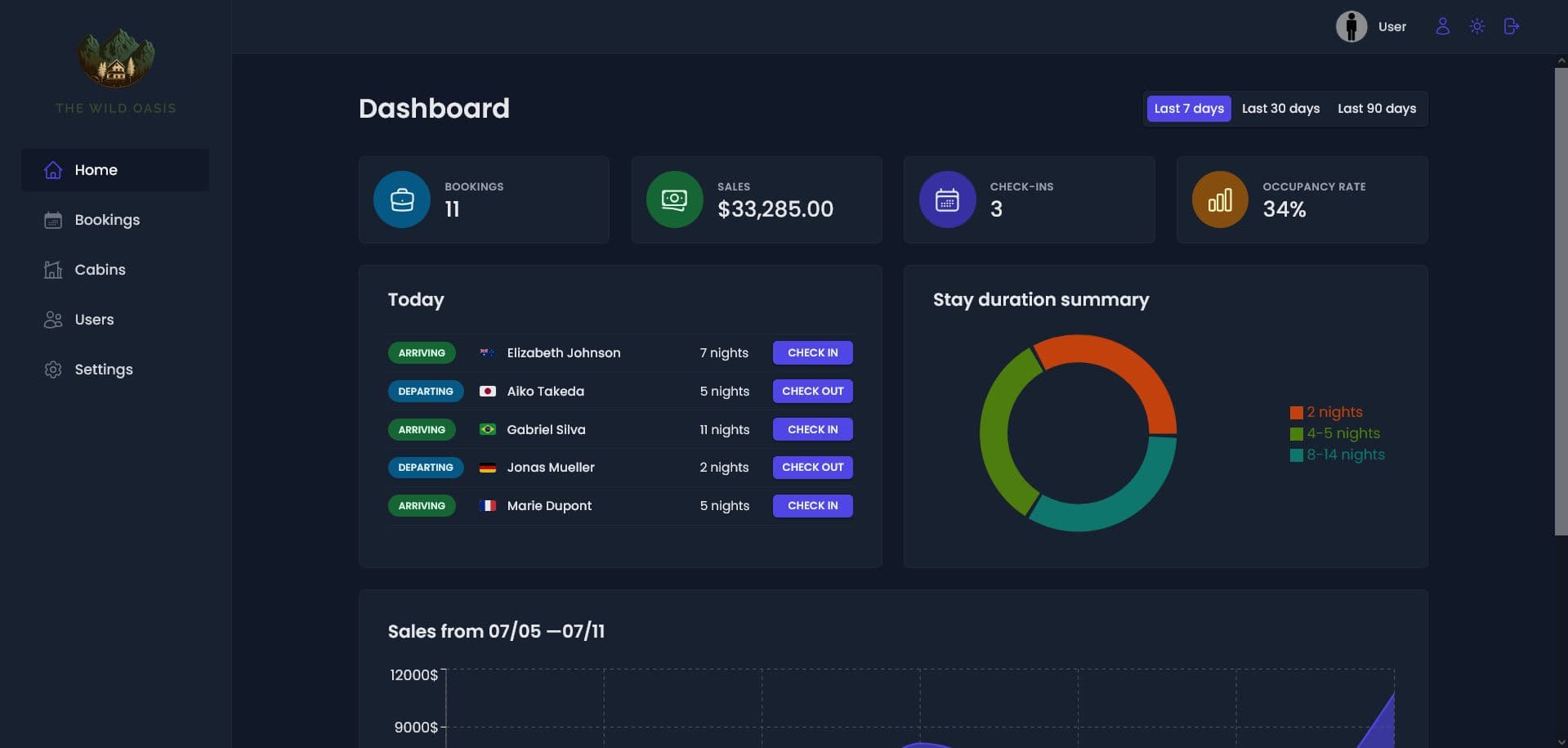The image size is (1568, 748).
Task: Click the Brazil flag next to Gabriel Silva
Action: 487,430
